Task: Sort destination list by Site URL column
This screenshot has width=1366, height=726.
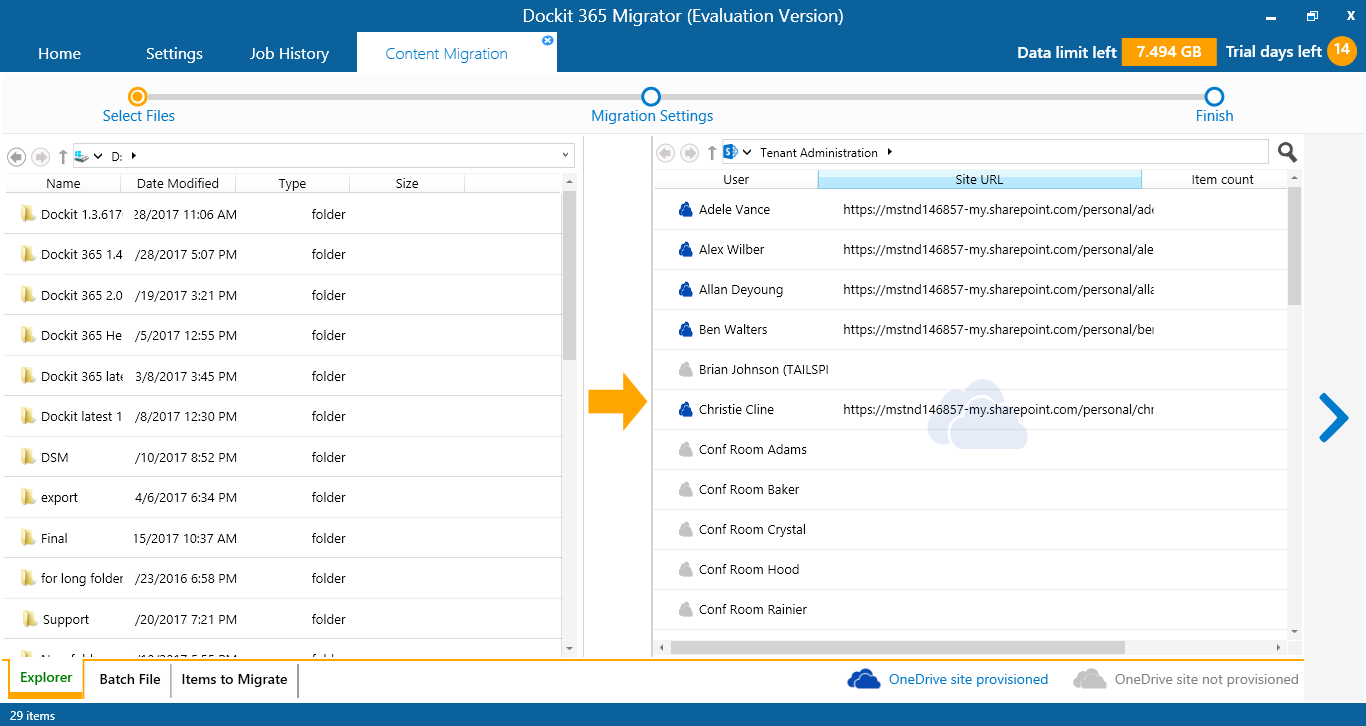Action: pos(979,180)
